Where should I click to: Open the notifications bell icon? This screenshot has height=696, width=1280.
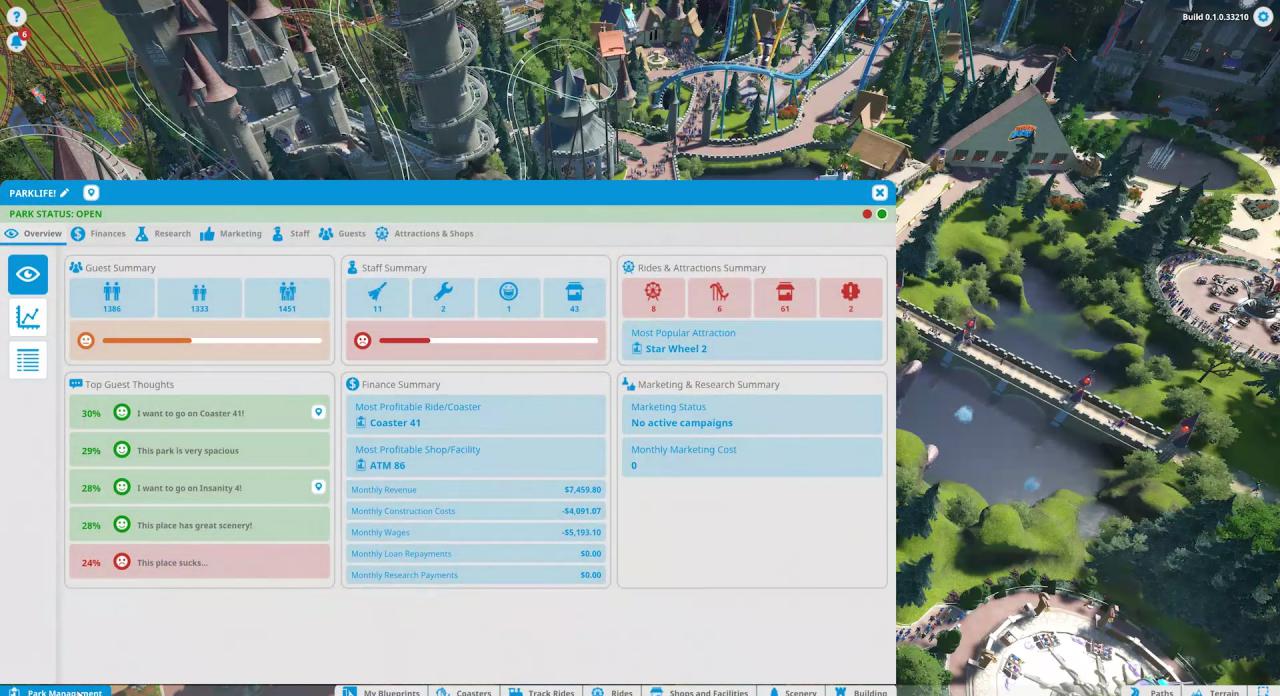click(x=16, y=42)
